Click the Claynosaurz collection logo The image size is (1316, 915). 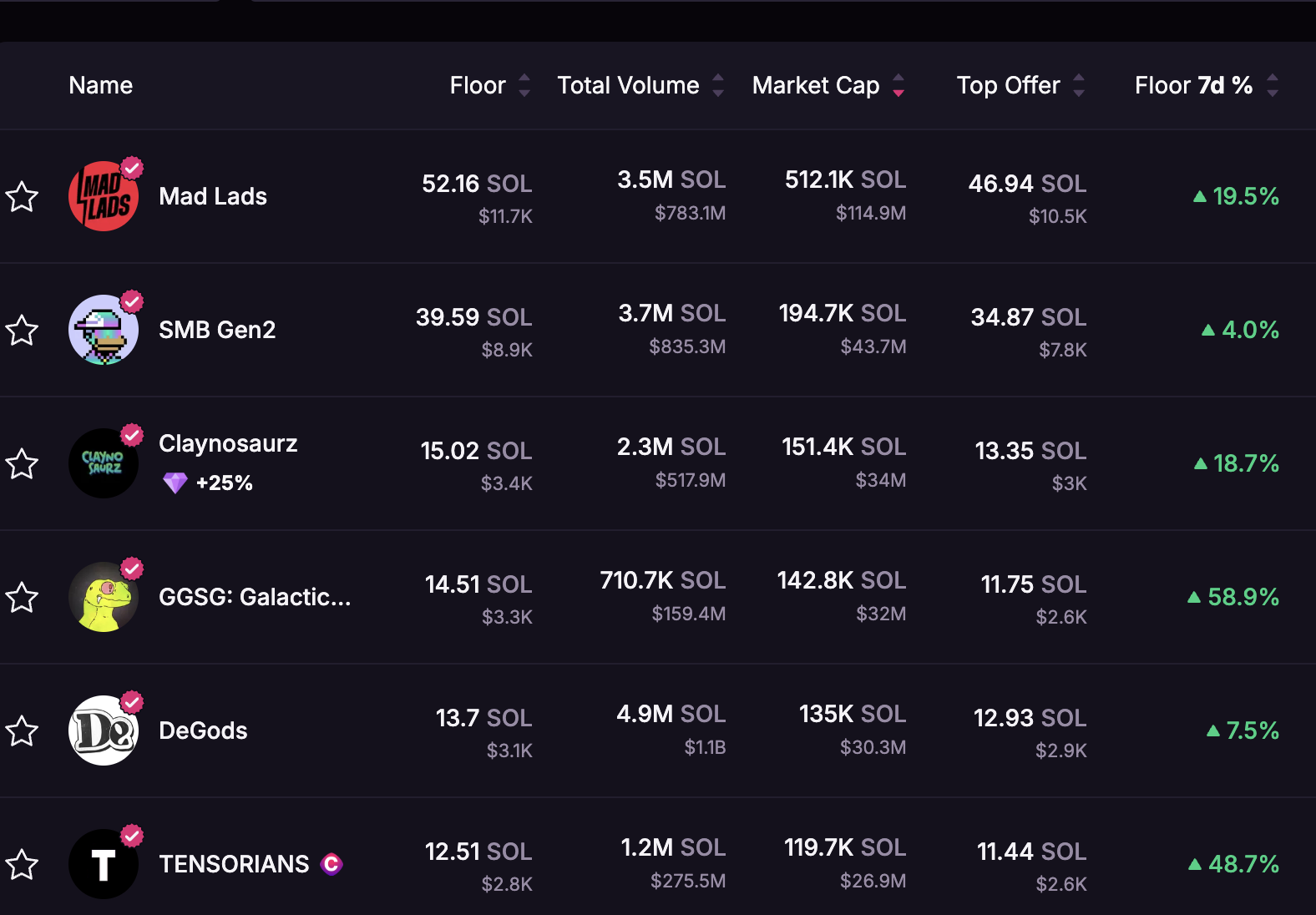(x=104, y=463)
